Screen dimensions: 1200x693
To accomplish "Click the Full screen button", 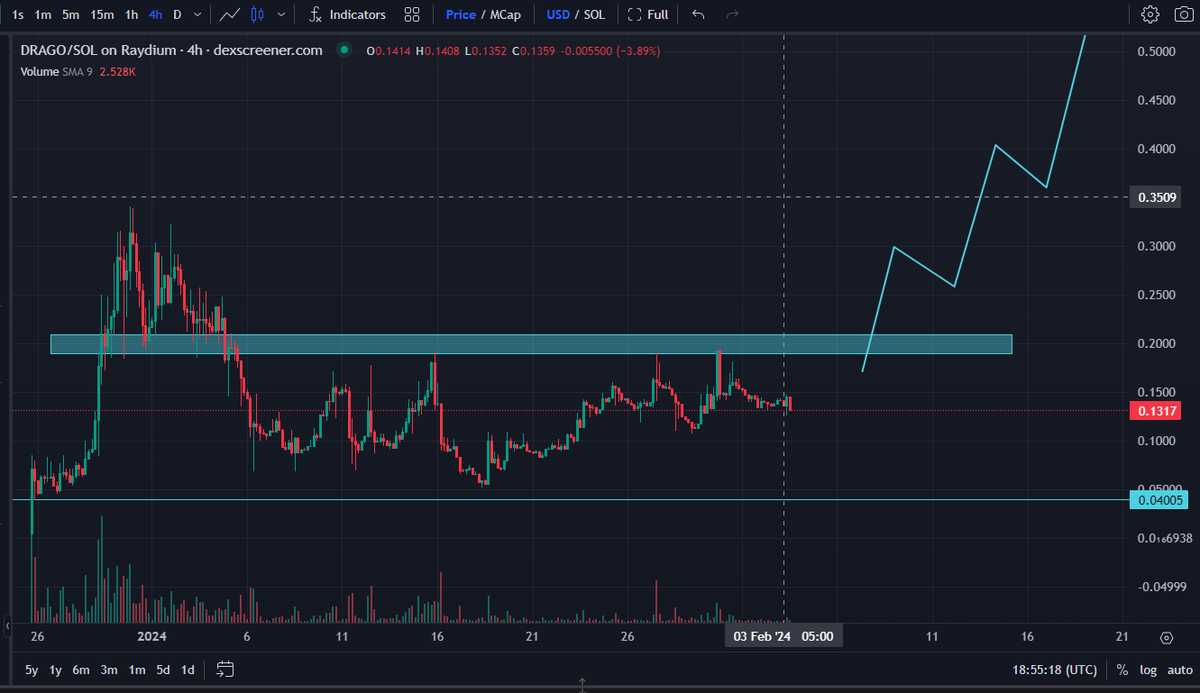I will [648, 14].
